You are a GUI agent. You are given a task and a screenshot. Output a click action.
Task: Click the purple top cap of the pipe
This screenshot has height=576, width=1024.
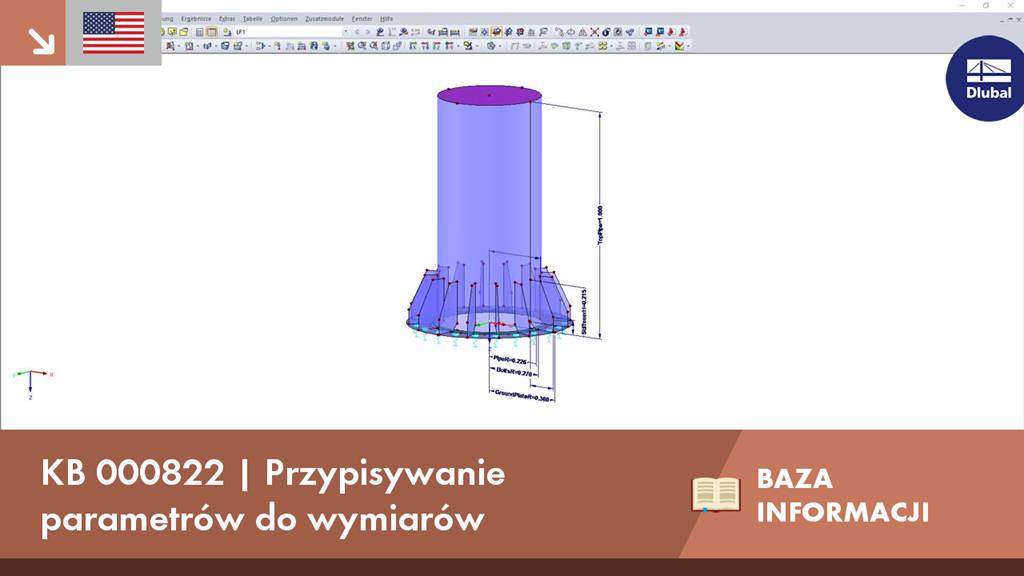coord(489,95)
